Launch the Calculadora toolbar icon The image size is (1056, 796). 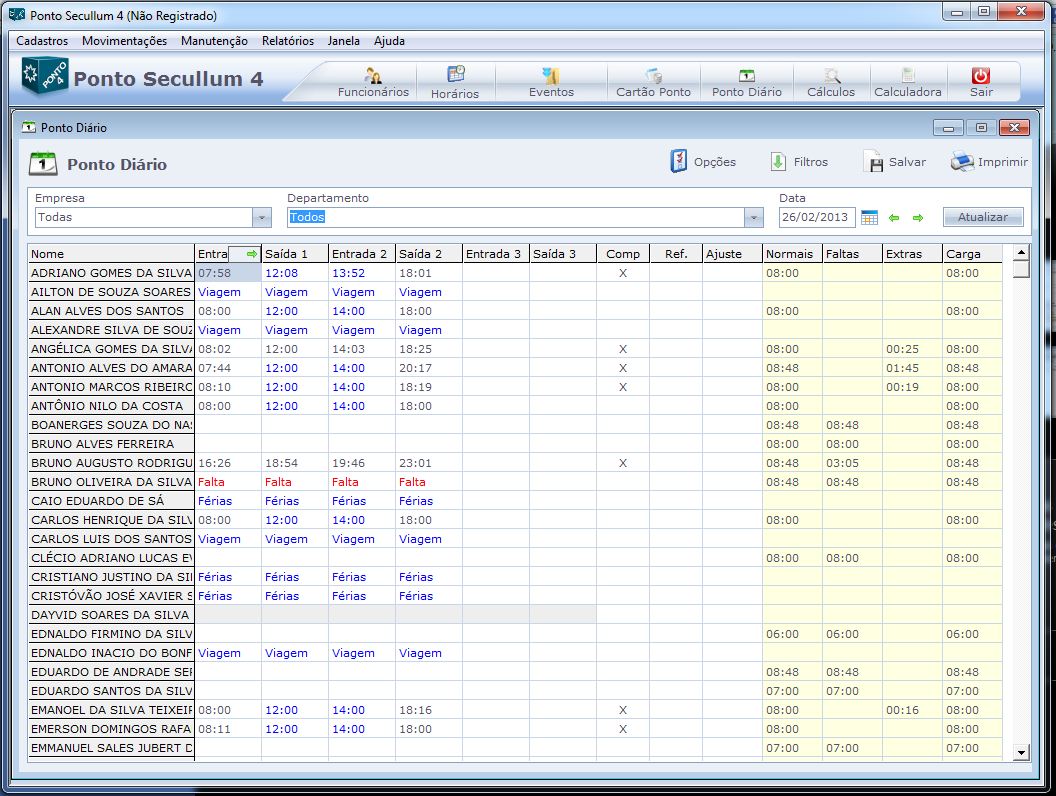(x=908, y=75)
